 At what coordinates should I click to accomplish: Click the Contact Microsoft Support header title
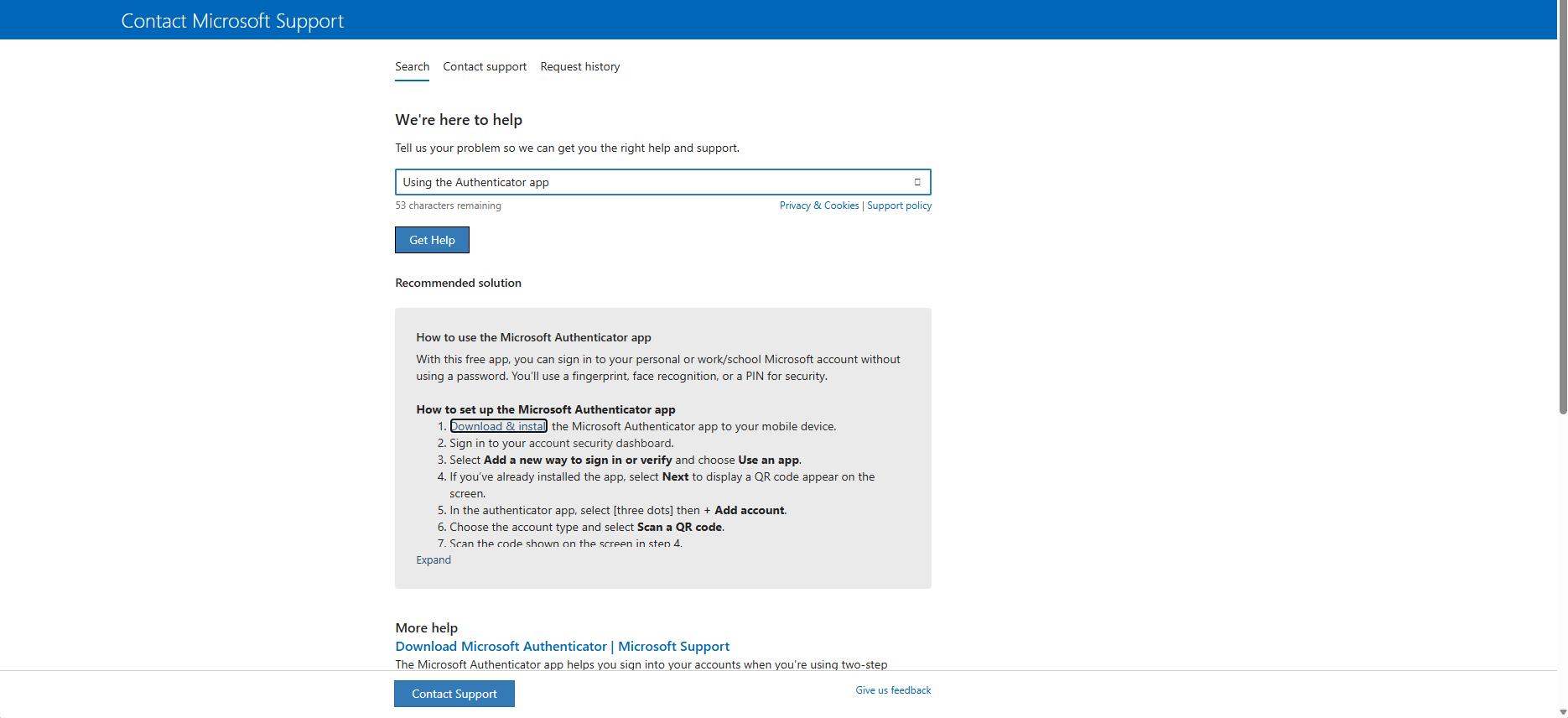[x=232, y=21]
